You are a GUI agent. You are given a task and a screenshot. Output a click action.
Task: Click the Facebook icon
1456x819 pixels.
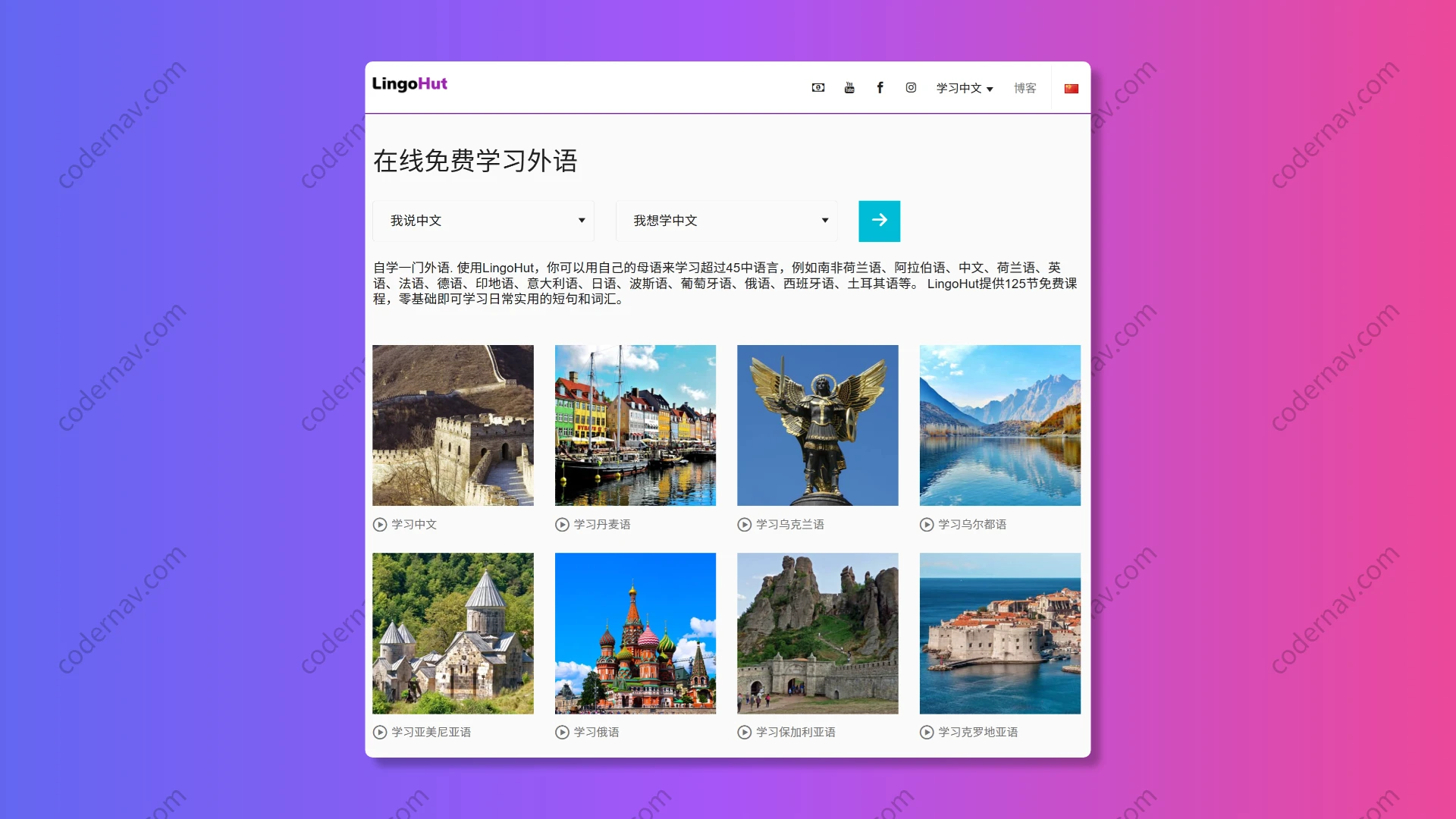880,88
